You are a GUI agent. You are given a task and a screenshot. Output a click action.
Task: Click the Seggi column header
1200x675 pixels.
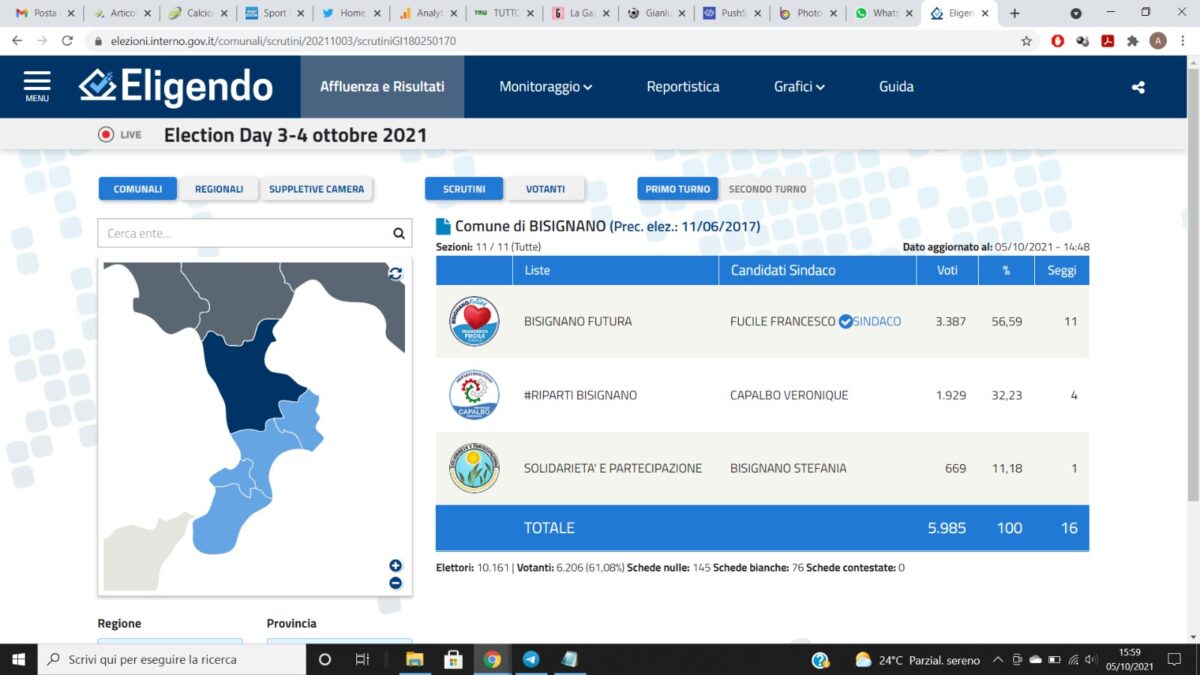coord(1062,270)
